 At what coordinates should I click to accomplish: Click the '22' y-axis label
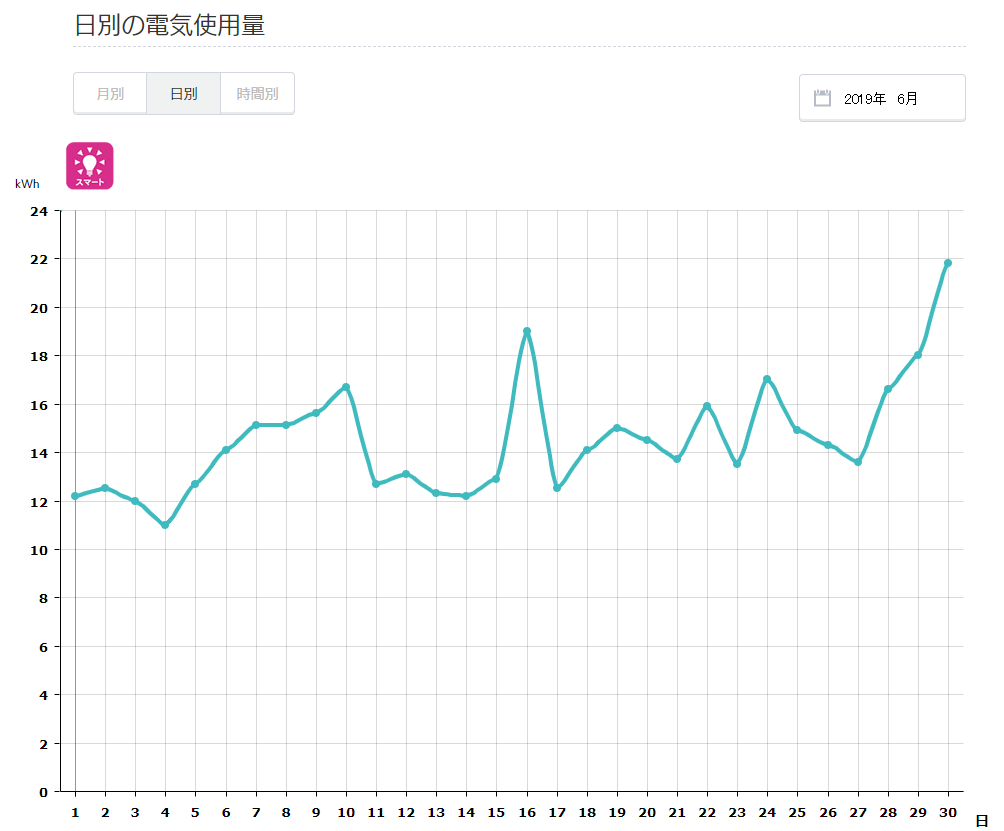coord(39,259)
